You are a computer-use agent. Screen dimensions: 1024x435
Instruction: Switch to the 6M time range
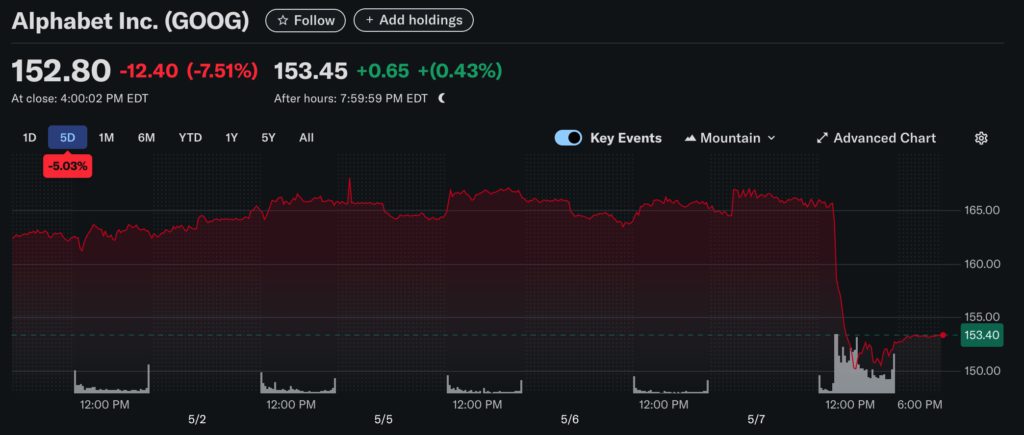[x=146, y=138]
